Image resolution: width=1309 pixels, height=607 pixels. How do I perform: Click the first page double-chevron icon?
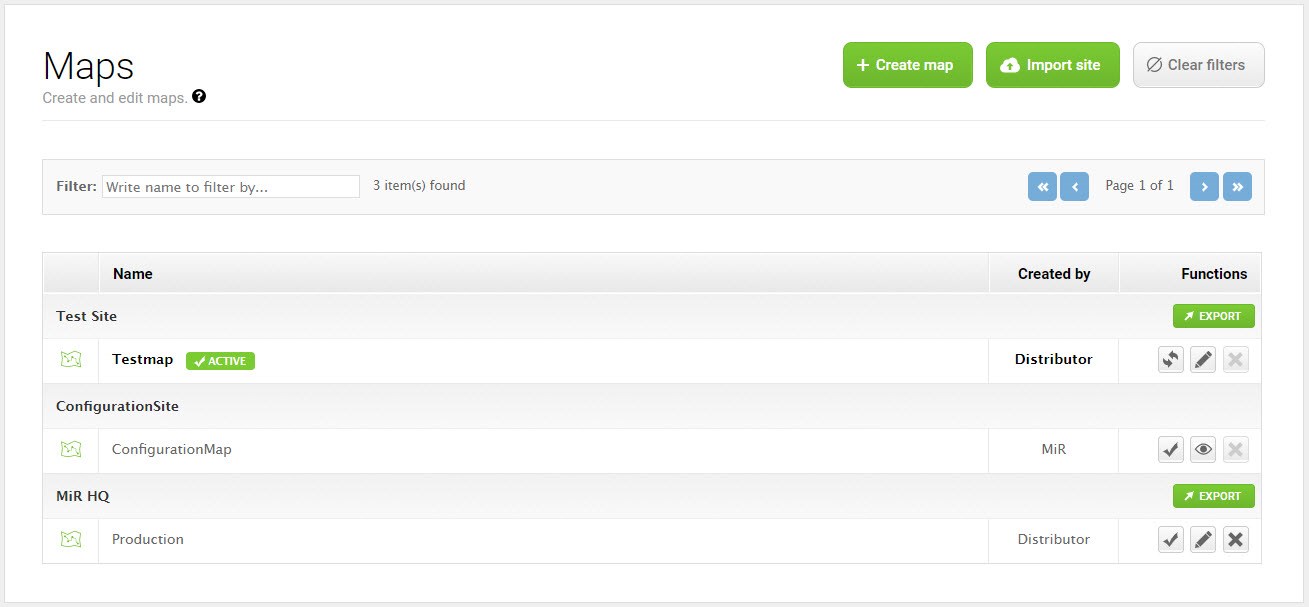[x=1042, y=186]
